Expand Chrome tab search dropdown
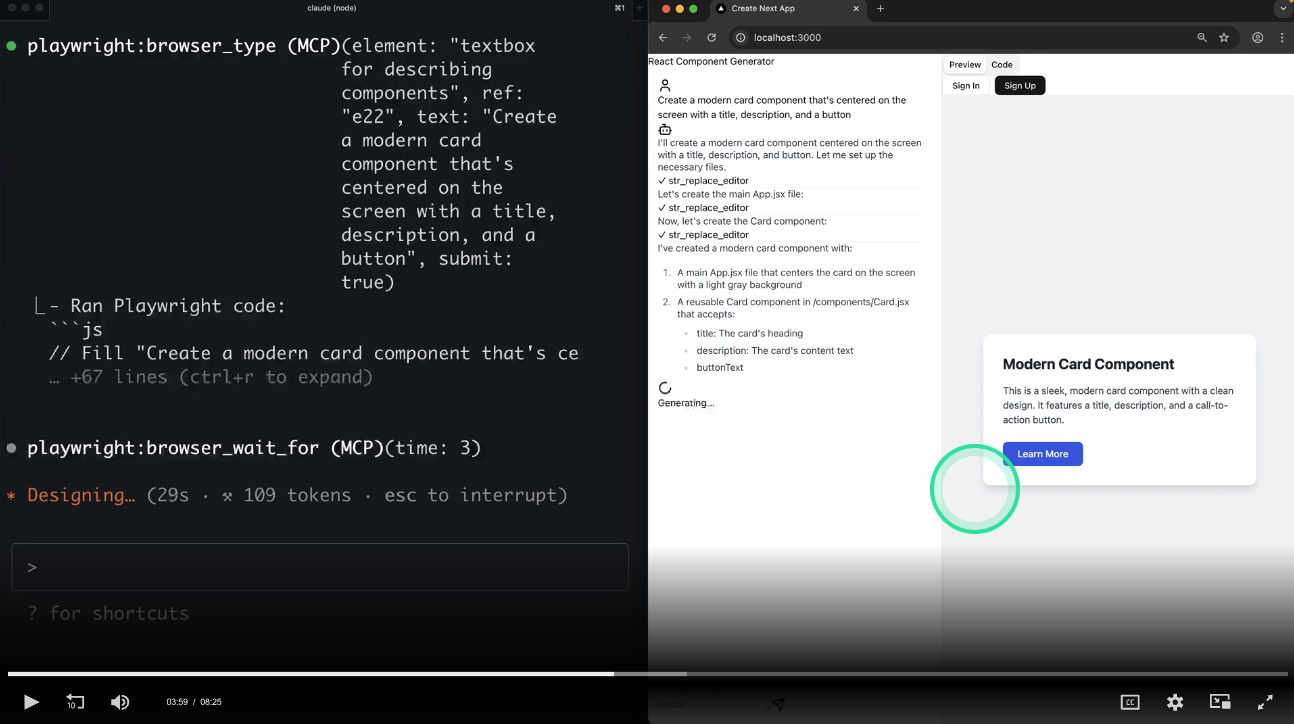The height and width of the screenshot is (724, 1294). pyautogui.click(x=1283, y=9)
